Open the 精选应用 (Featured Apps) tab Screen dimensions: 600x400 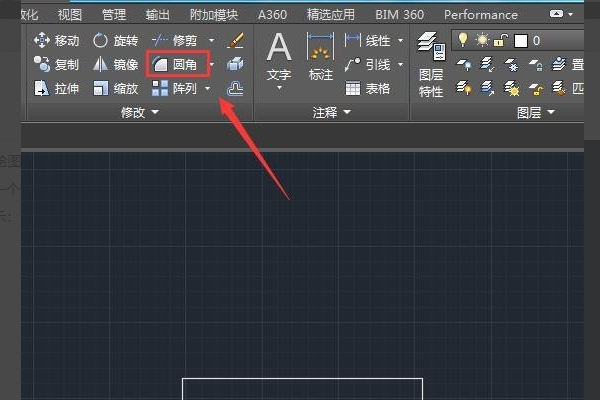point(331,15)
